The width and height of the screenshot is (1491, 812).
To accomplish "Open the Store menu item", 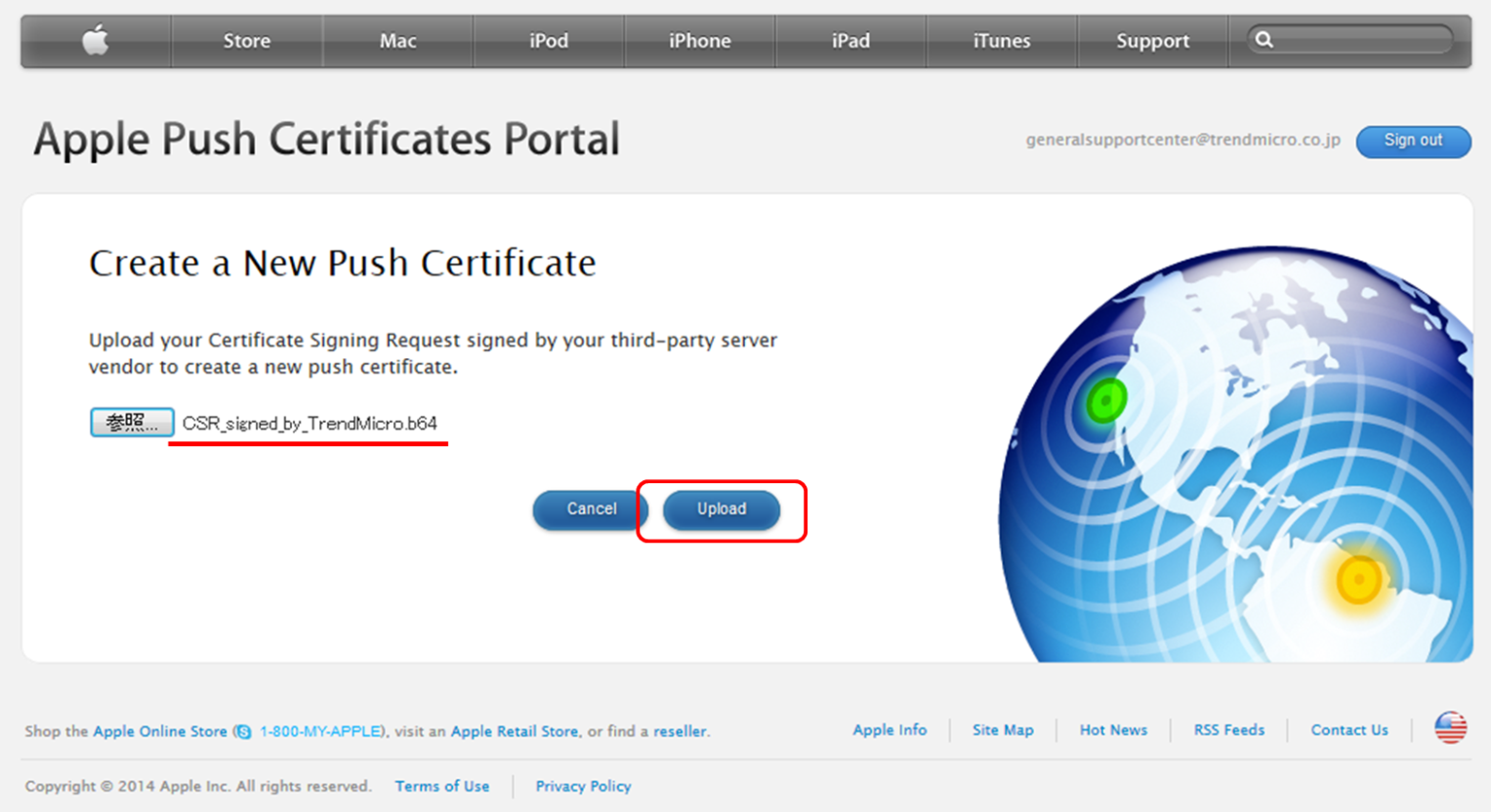I will tap(247, 41).
